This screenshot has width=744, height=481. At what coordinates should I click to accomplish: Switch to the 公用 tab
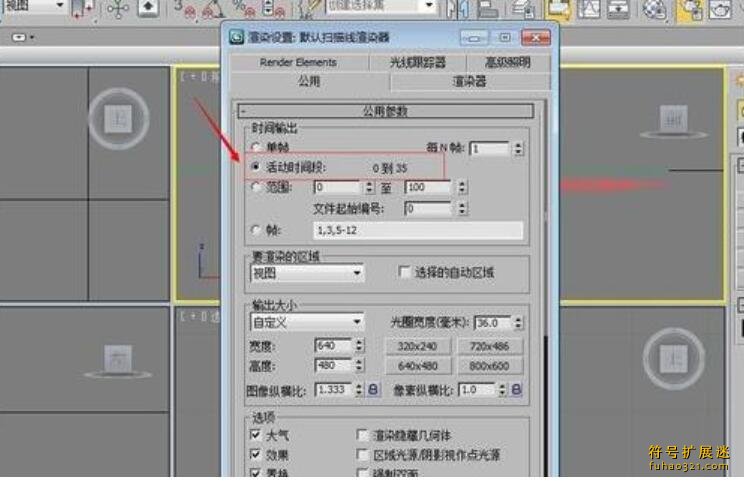tap(309, 81)
